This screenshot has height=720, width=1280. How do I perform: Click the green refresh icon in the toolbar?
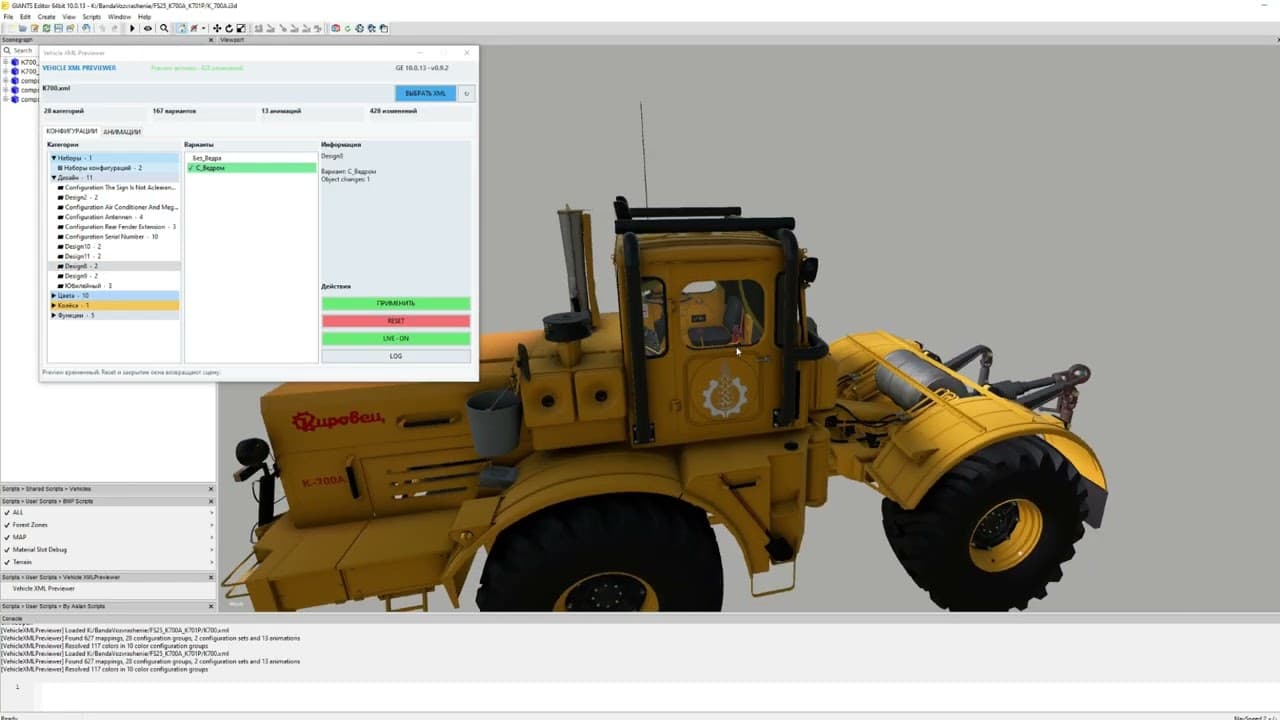click(x=347, y=28)
